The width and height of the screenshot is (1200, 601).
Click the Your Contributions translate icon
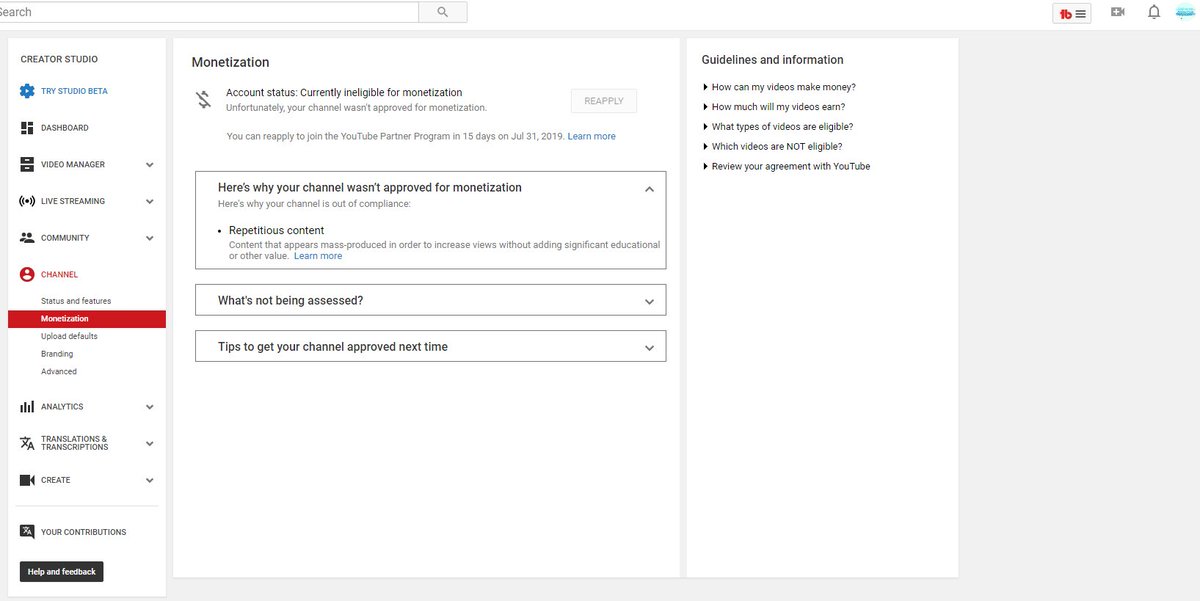tap(27, 532)
